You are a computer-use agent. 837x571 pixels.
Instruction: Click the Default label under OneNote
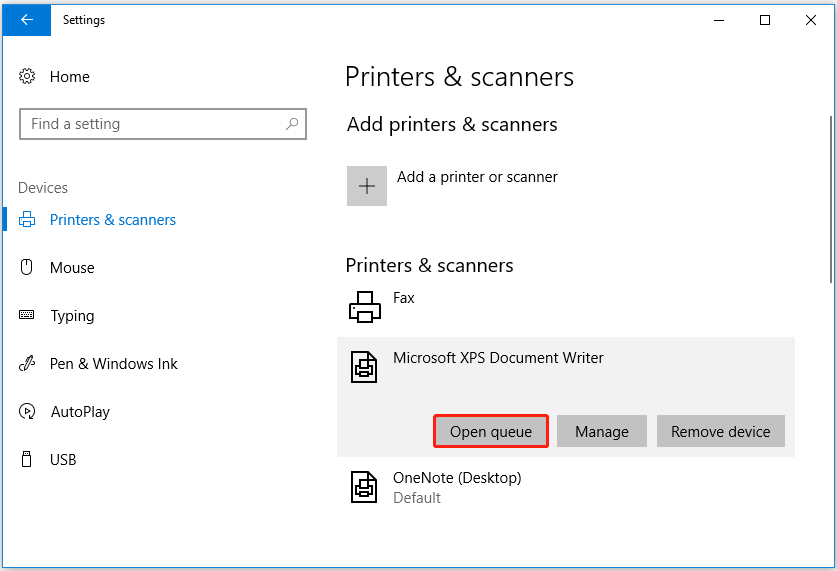[x=417, y=498]
